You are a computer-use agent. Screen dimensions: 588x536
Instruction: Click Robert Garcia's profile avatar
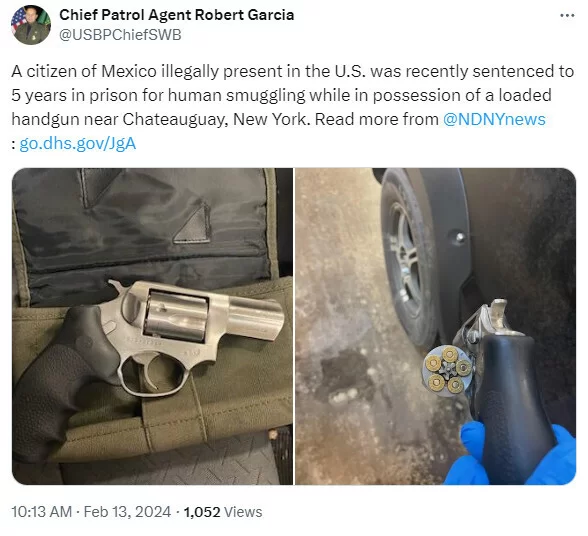[31, 25]
